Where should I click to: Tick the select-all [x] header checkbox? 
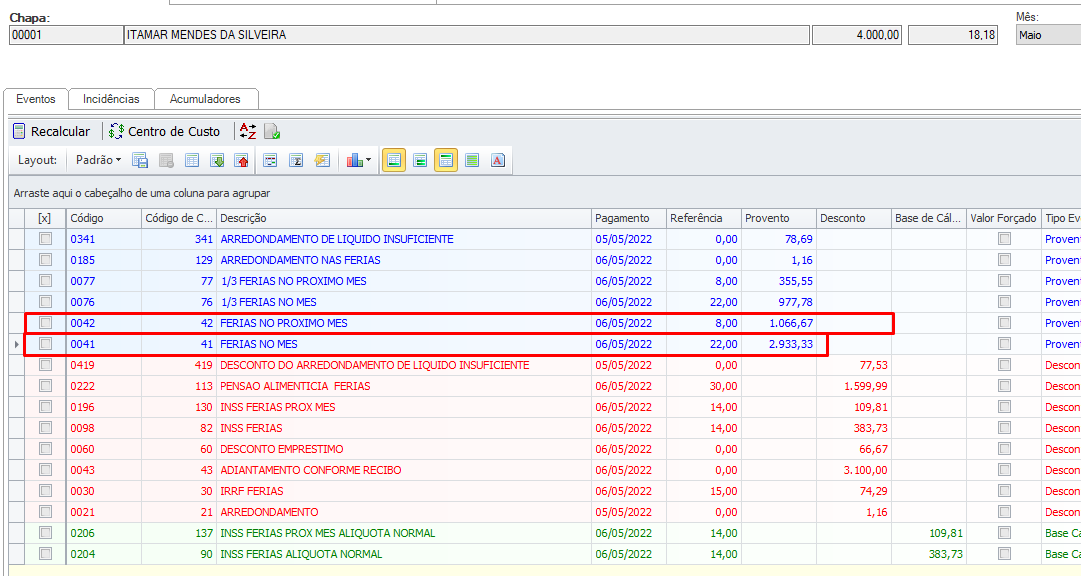(x=45, y=218)
